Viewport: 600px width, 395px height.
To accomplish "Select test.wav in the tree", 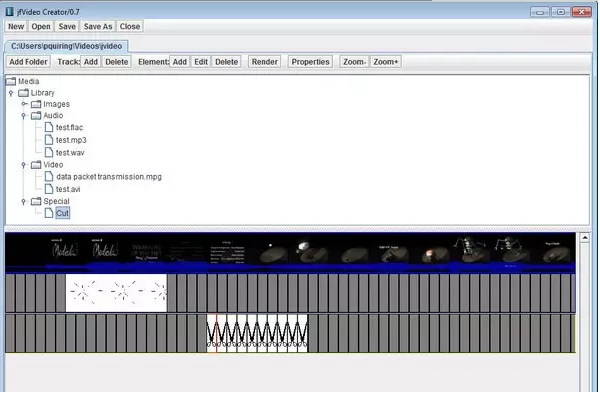I will click(70, 153).
